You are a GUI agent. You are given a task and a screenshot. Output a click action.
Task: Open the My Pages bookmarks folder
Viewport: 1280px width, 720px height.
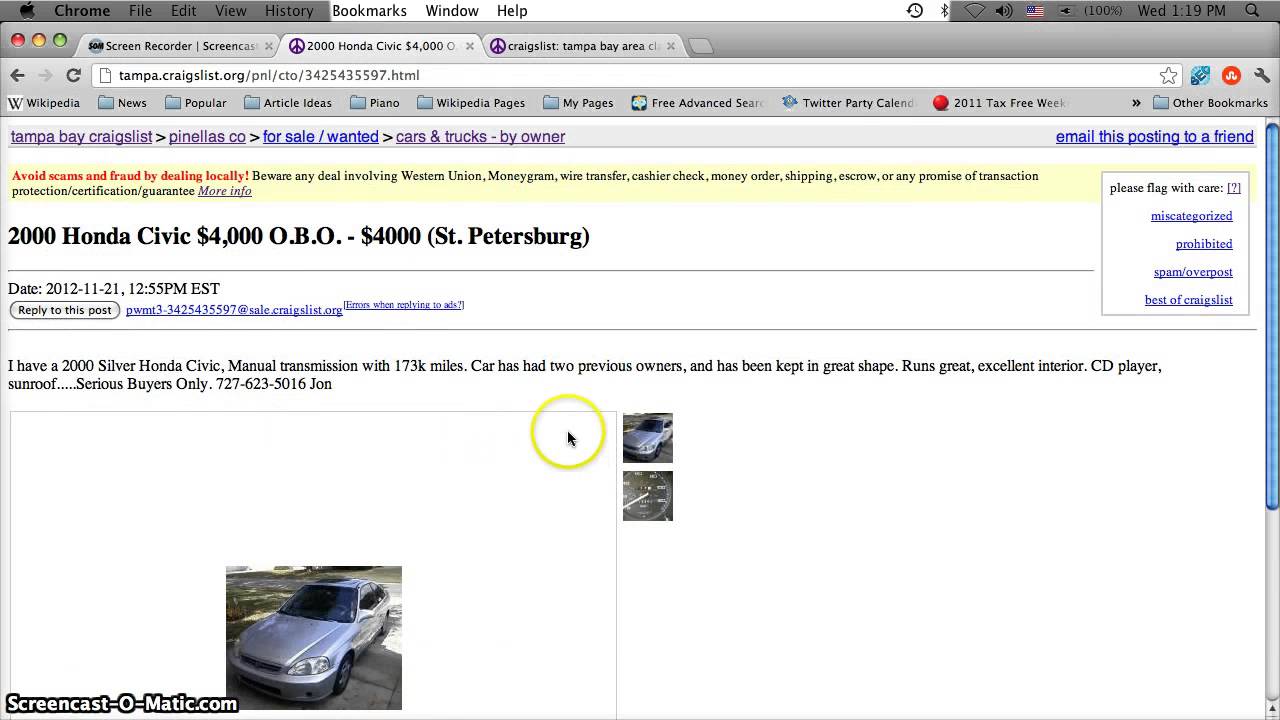click(578, 103)
